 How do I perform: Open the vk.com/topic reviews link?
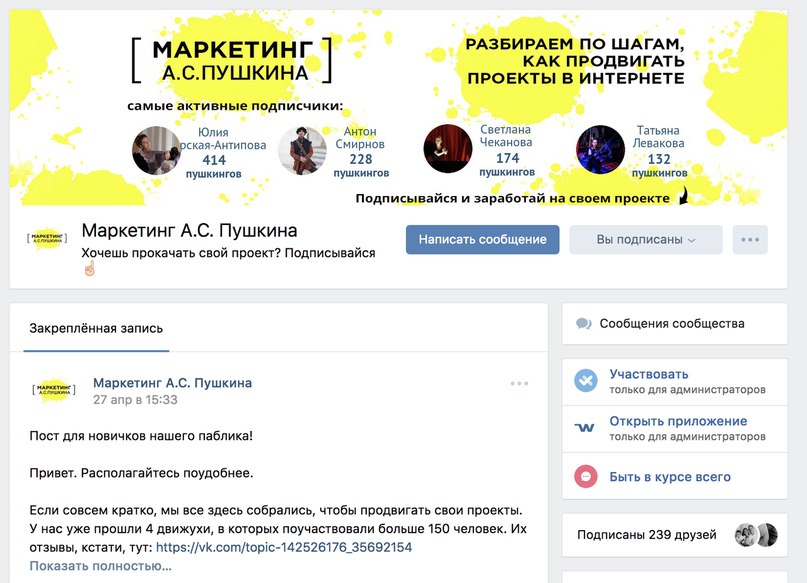(x=284, y=547)
